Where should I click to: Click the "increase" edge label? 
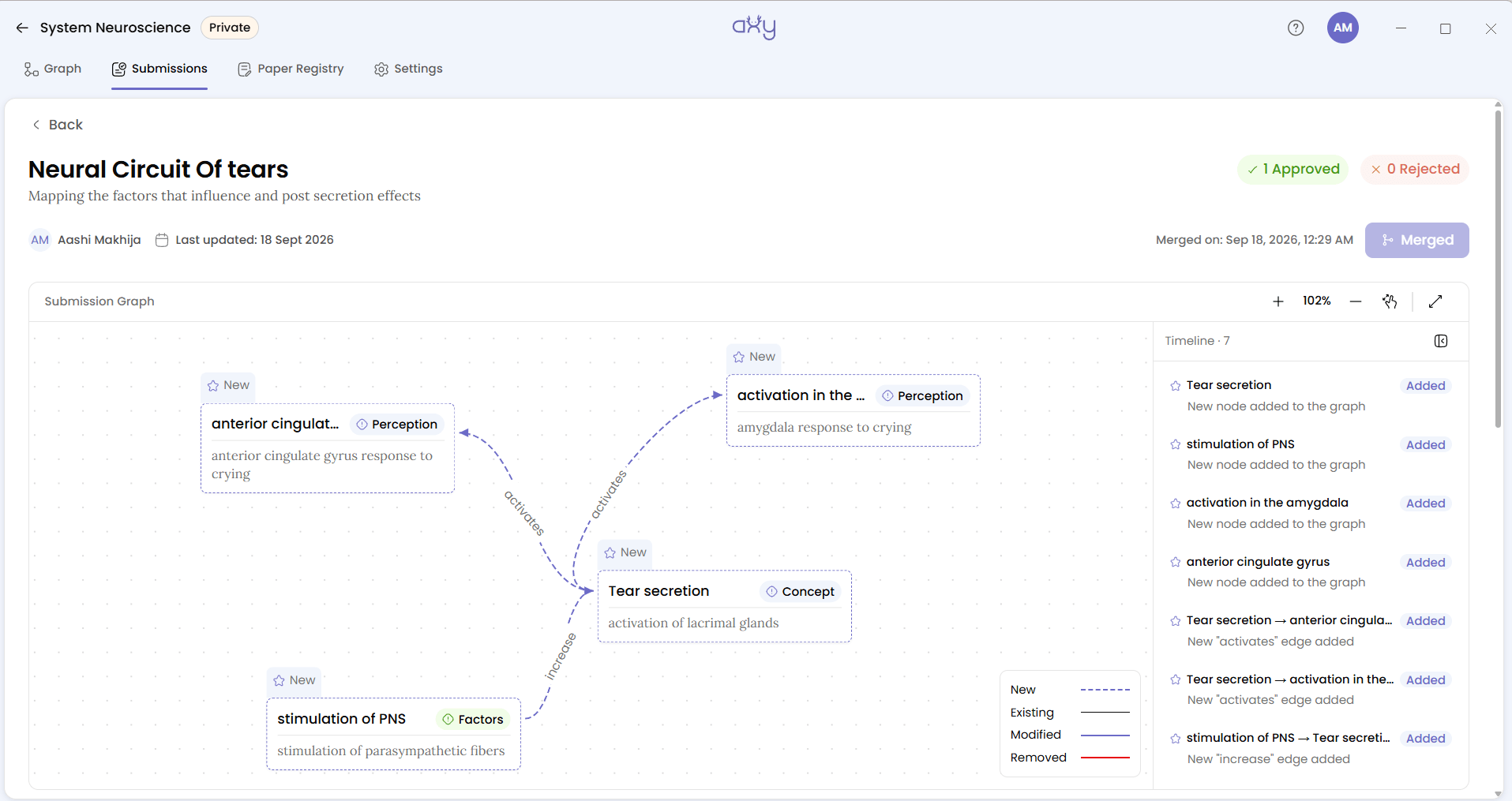(x=561, y=657)
